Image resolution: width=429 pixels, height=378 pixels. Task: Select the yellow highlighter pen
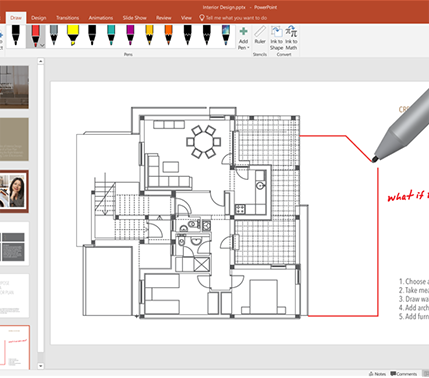pyautogui.click(x=73, y=35)
